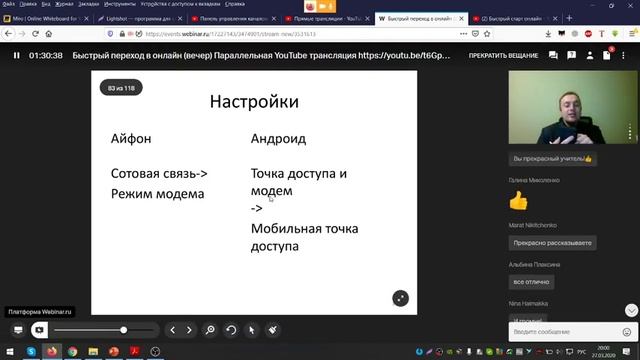The height and width of the screenshot is (360, 640).
Task: Click the 'Вы прекрасный учитель' chat message
Action: 553,159
